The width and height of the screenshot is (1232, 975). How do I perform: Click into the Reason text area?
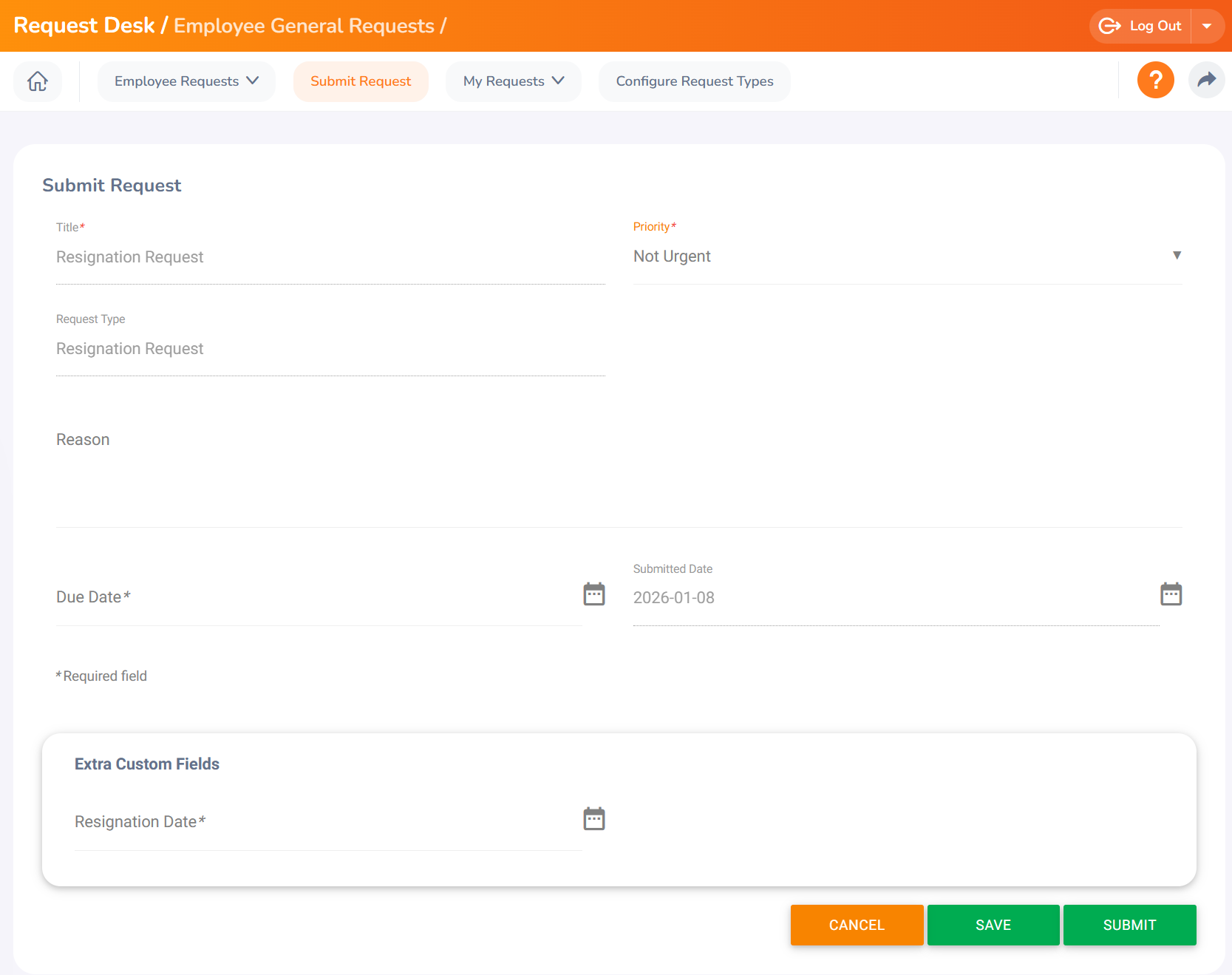point(618,473)
